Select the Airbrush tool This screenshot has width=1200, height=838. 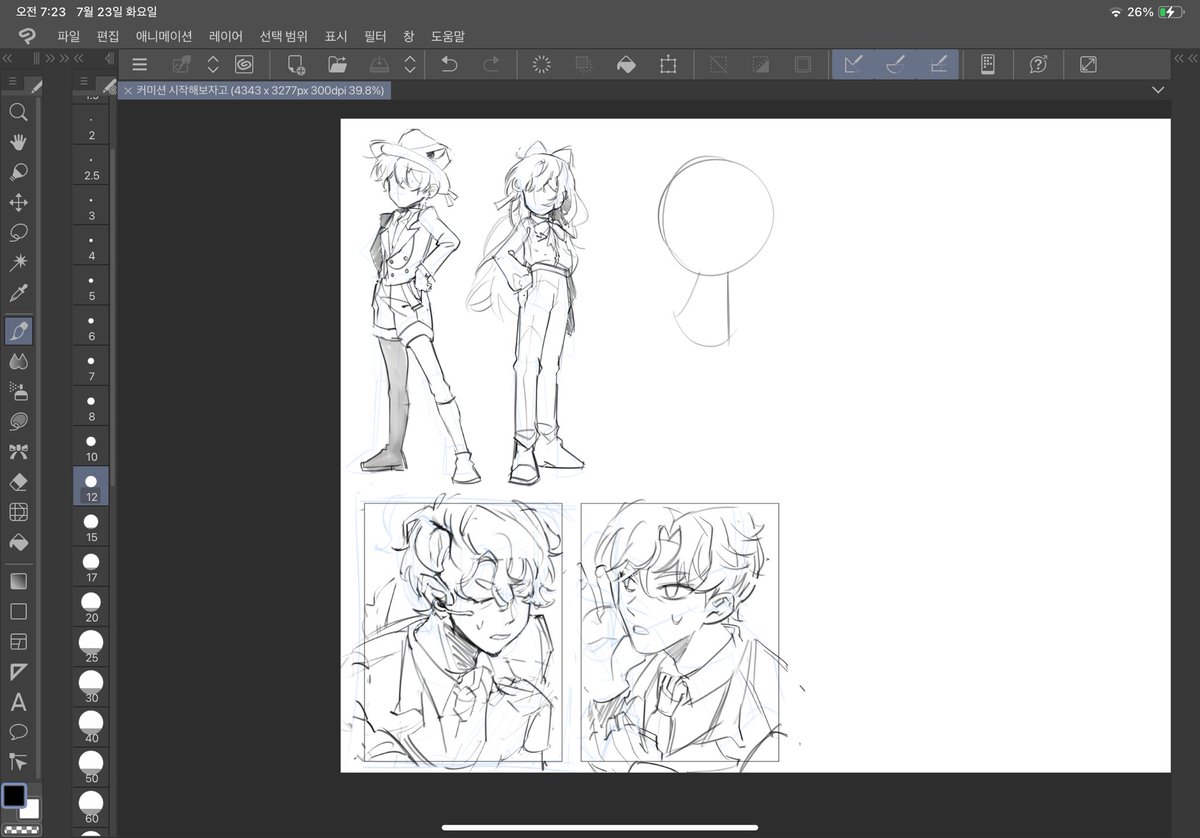coord(18,391)
